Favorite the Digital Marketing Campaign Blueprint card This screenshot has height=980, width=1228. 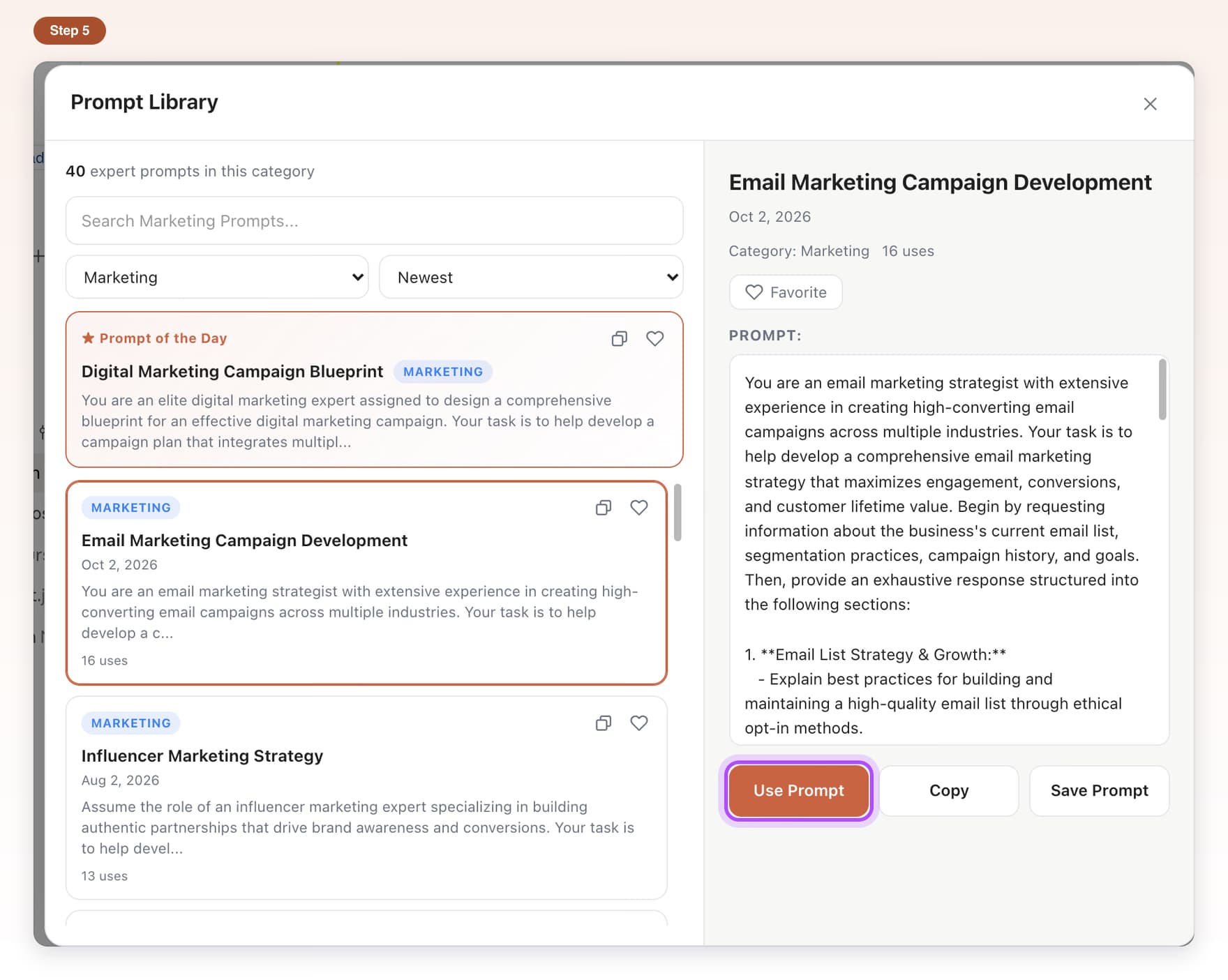tap(654, 339)
